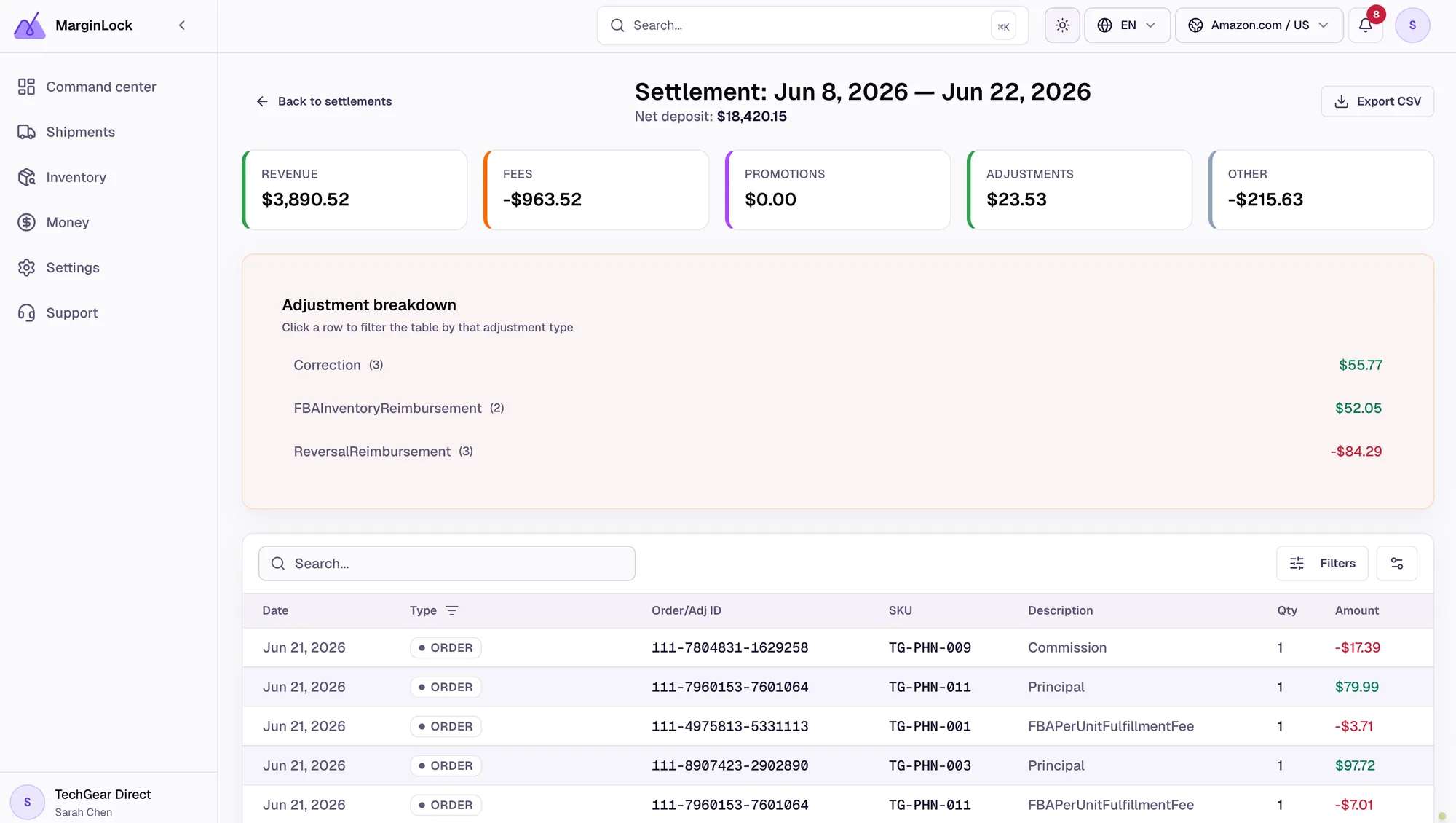Click the table search magnifier icon
Image resolution: width=1456 pixels, height=823 pixels.
pyautogui.click(x=278, y=564)
